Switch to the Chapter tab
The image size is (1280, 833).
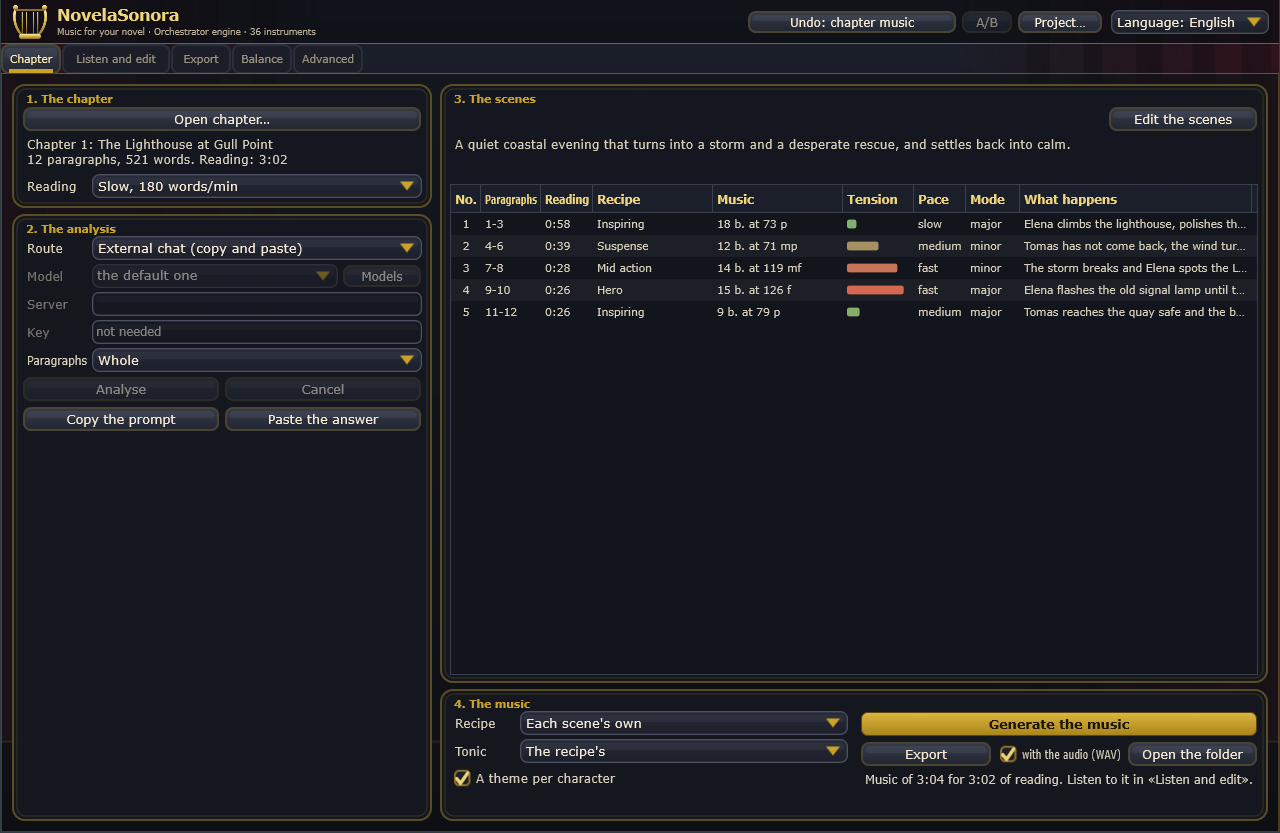coord(31,59)
